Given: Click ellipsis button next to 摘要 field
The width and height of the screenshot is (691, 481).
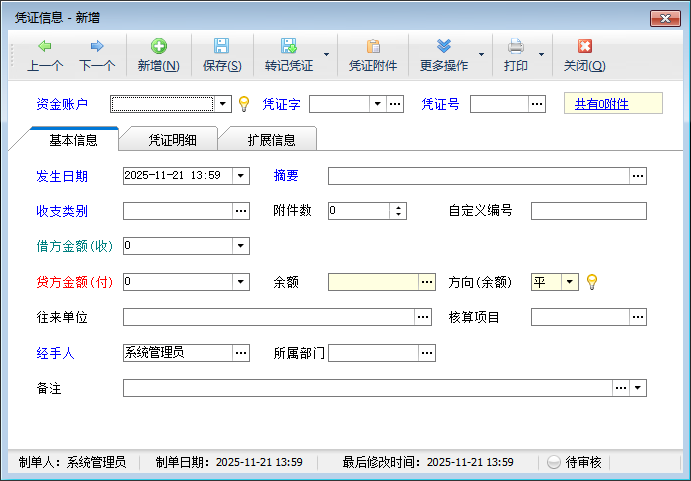Looking at the screenshot, I should (x=638, y=176).
